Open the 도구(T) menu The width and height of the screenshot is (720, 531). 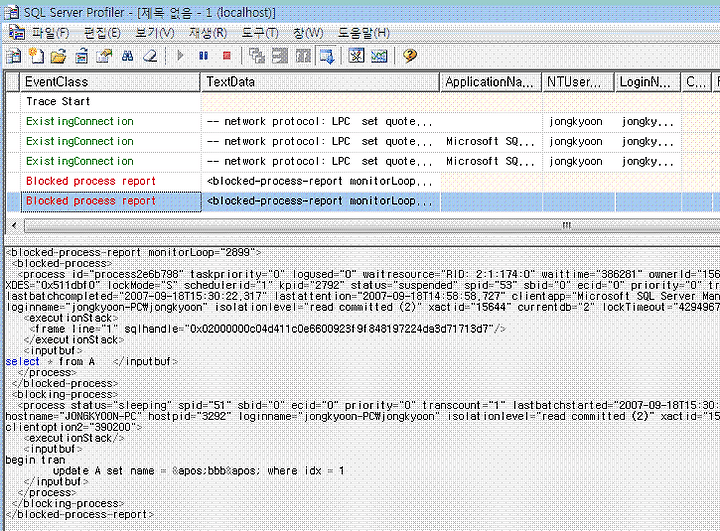click(260, 33)
